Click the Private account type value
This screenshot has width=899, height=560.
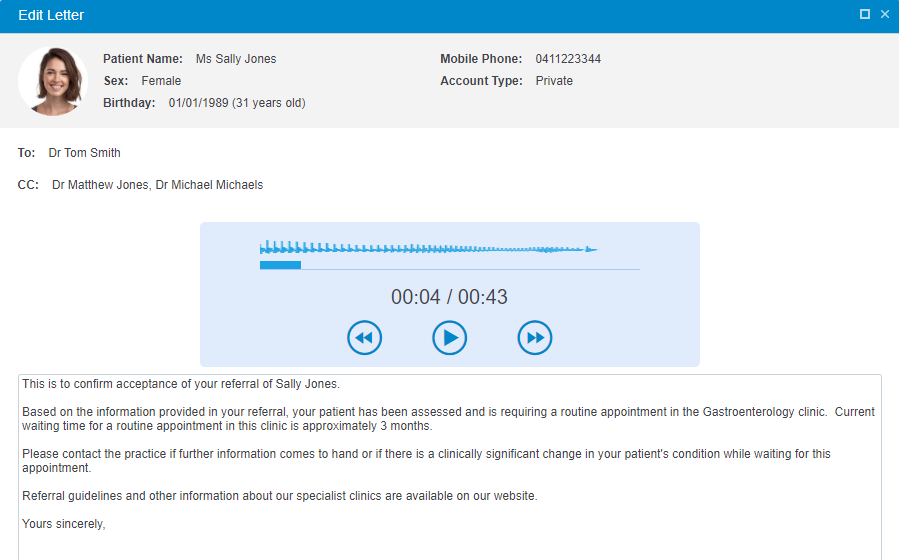(554, 81)
